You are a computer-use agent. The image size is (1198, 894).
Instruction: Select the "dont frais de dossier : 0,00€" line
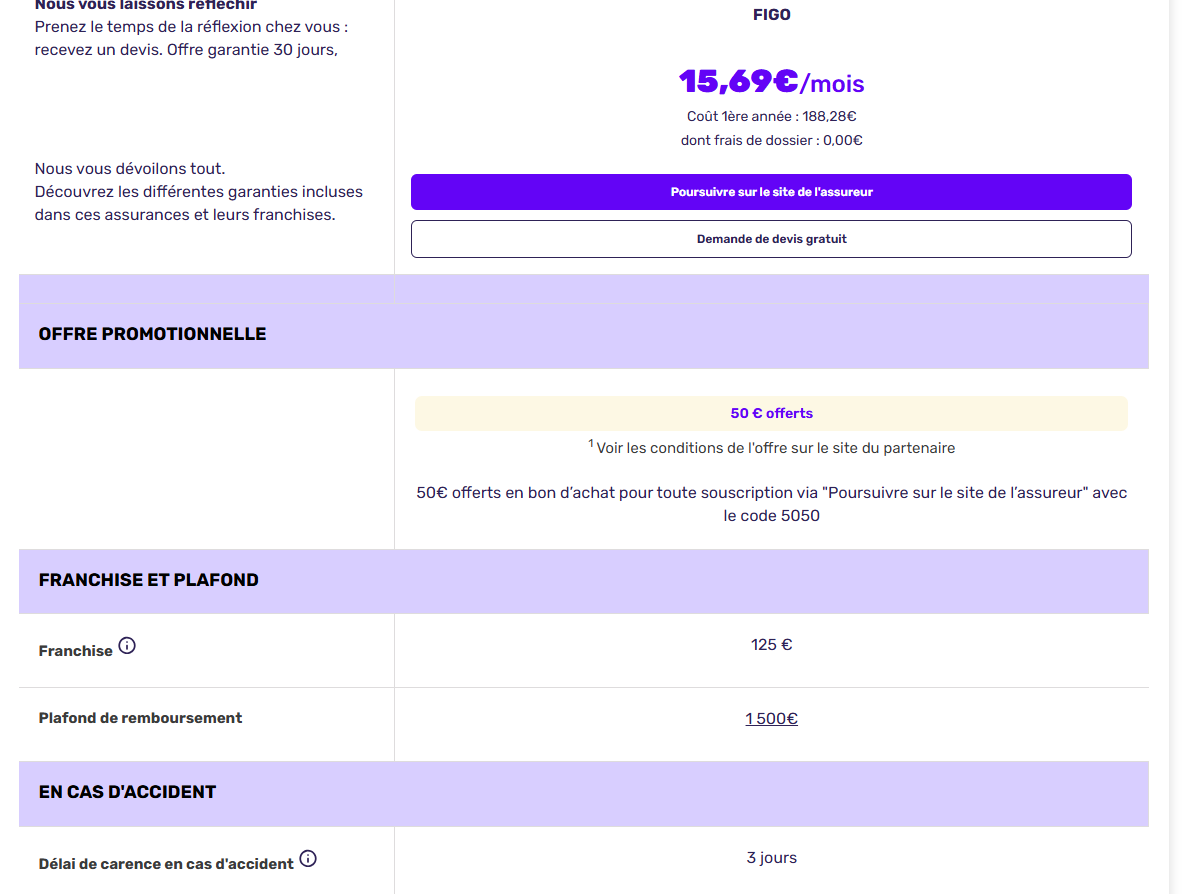coord(771,141)
